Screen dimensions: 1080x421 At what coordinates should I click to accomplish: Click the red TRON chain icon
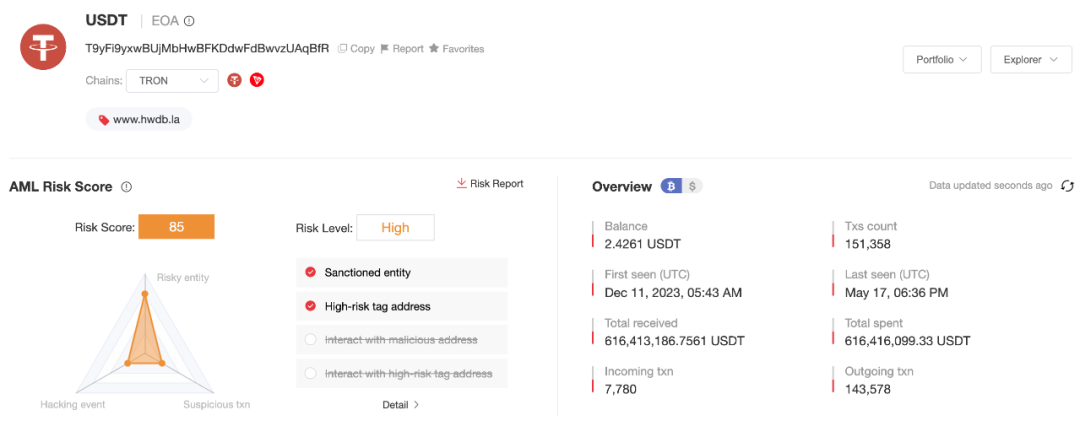pyautogui.click(x=257, y=80)
